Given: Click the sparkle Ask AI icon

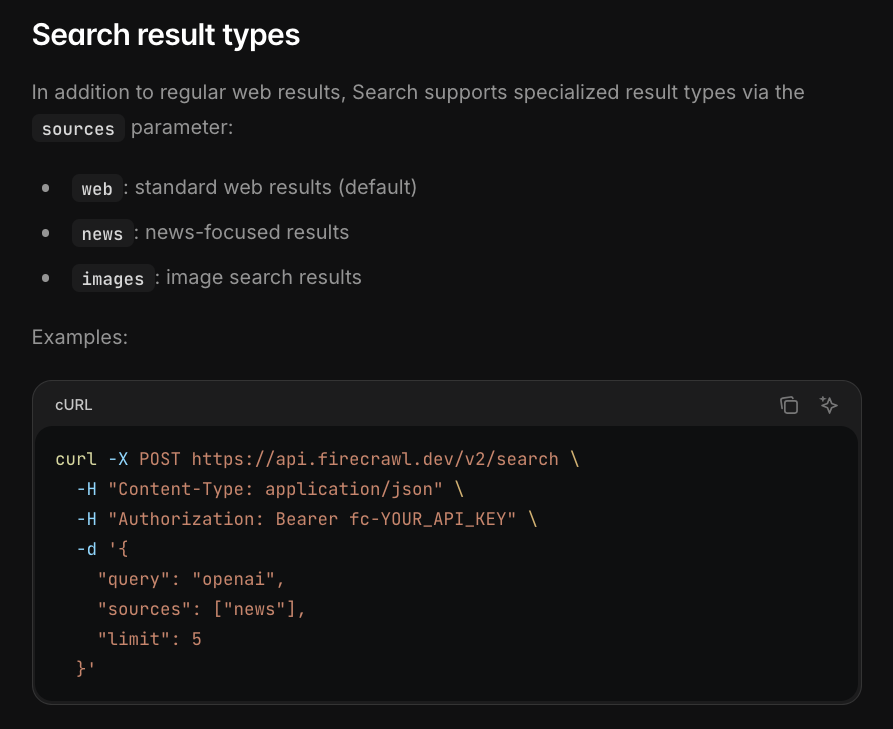Looking at the screenshot, I should coord(828,405).
